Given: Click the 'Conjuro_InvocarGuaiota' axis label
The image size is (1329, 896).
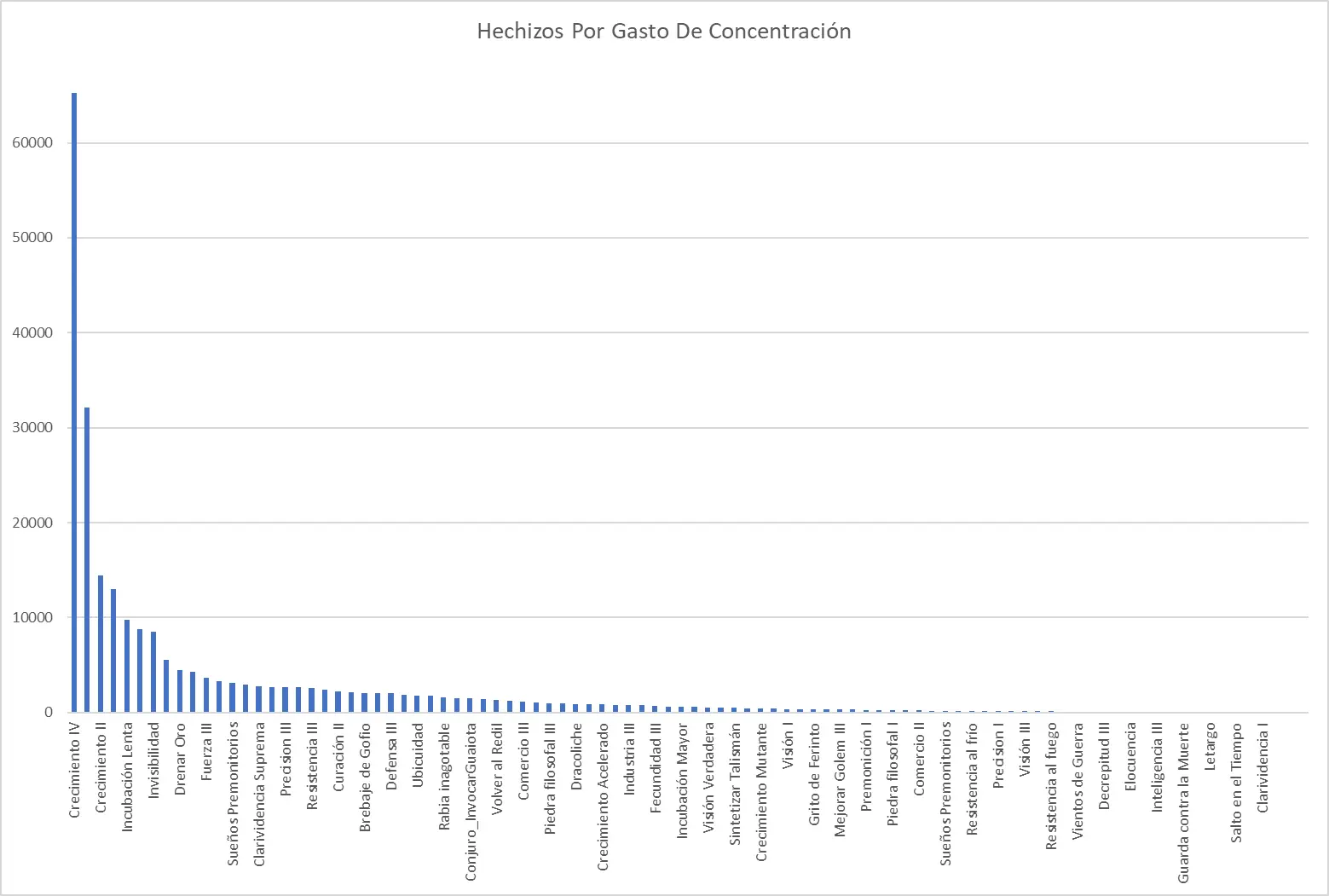Looking at the screenshot, I should pos(471,802).
